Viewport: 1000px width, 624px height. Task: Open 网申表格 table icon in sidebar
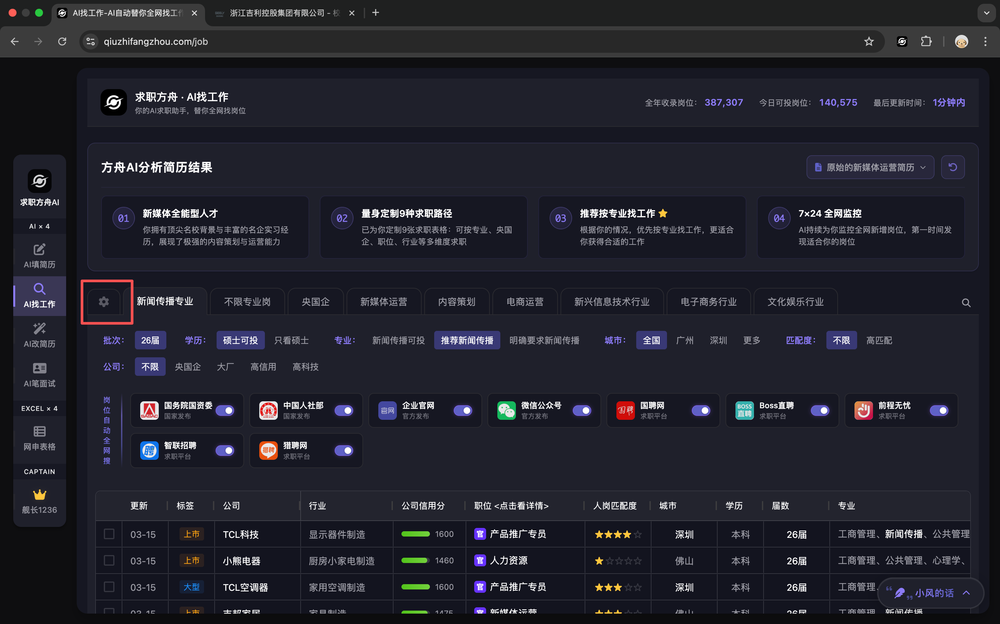pos(39,438)
